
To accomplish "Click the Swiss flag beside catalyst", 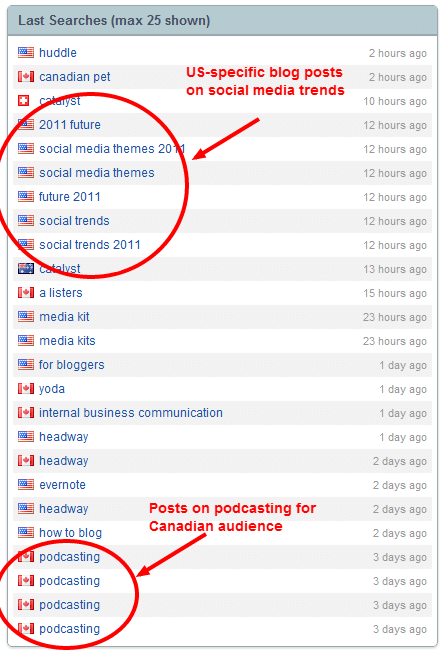I will point(24,101).
